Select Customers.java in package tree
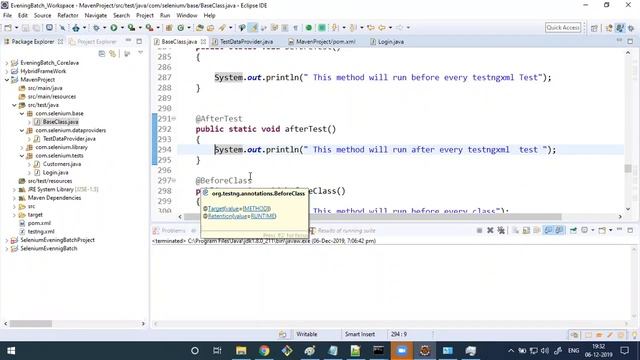This screenshot has width=640, height=360. tap(62, 164)
